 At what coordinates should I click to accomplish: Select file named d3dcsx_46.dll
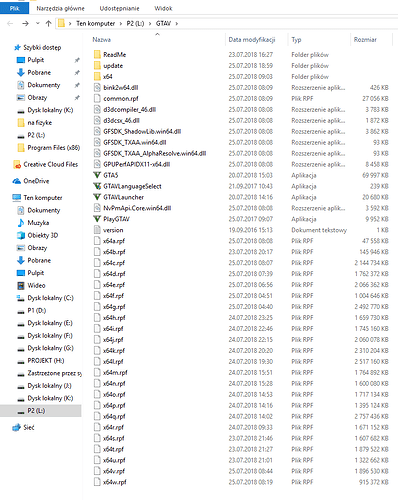click(121, 120)
